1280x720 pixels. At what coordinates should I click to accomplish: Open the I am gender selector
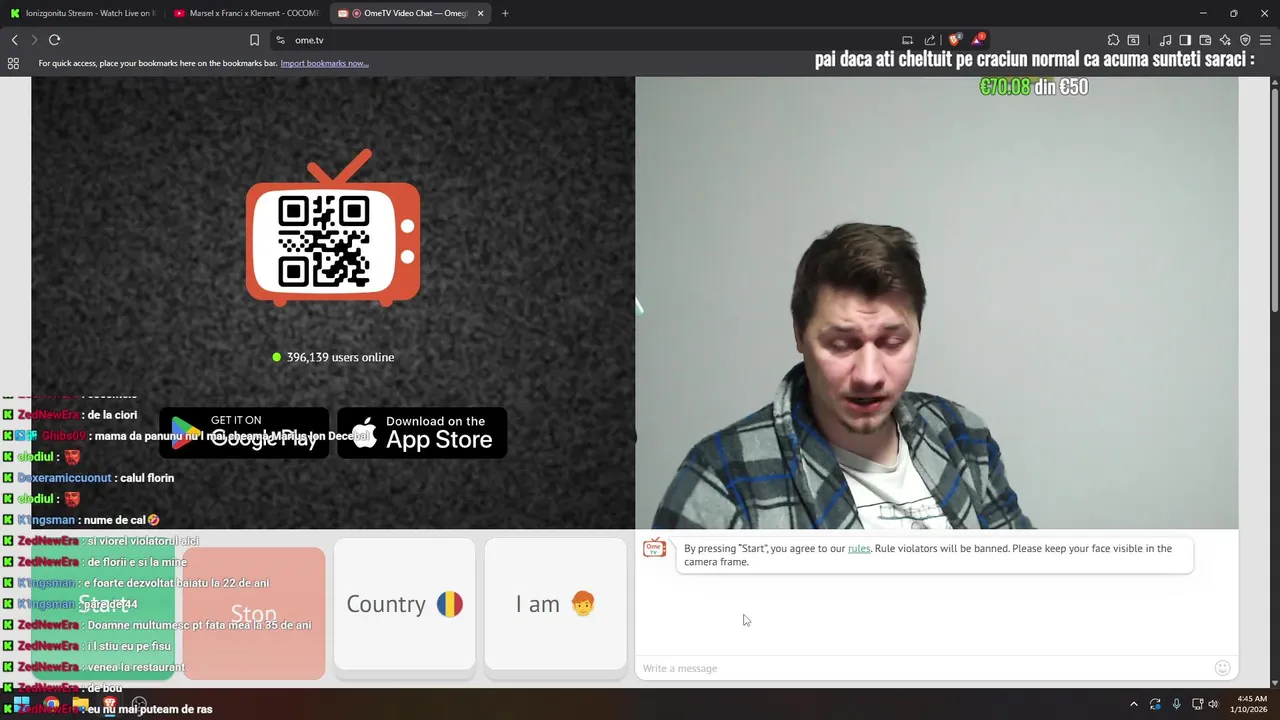pos(555,604)
